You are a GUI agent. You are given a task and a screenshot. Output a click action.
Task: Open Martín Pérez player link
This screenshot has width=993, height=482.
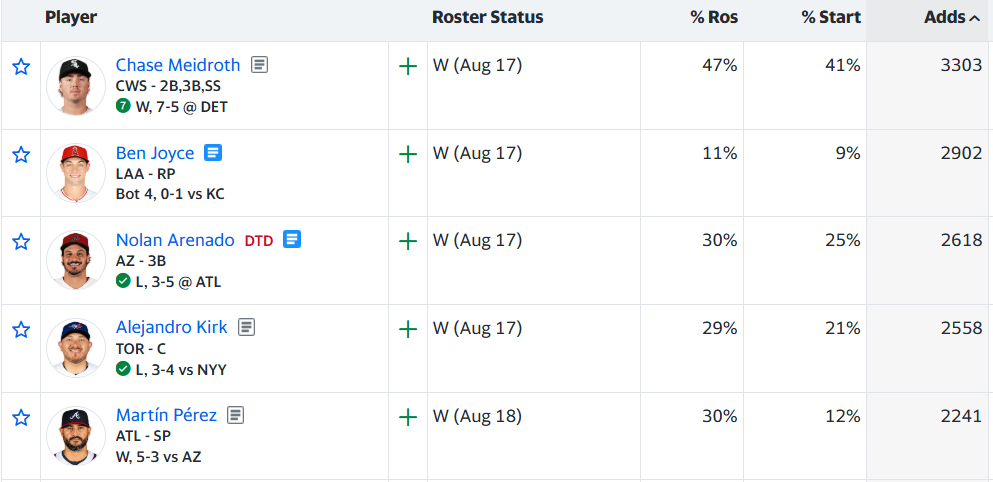167,415
